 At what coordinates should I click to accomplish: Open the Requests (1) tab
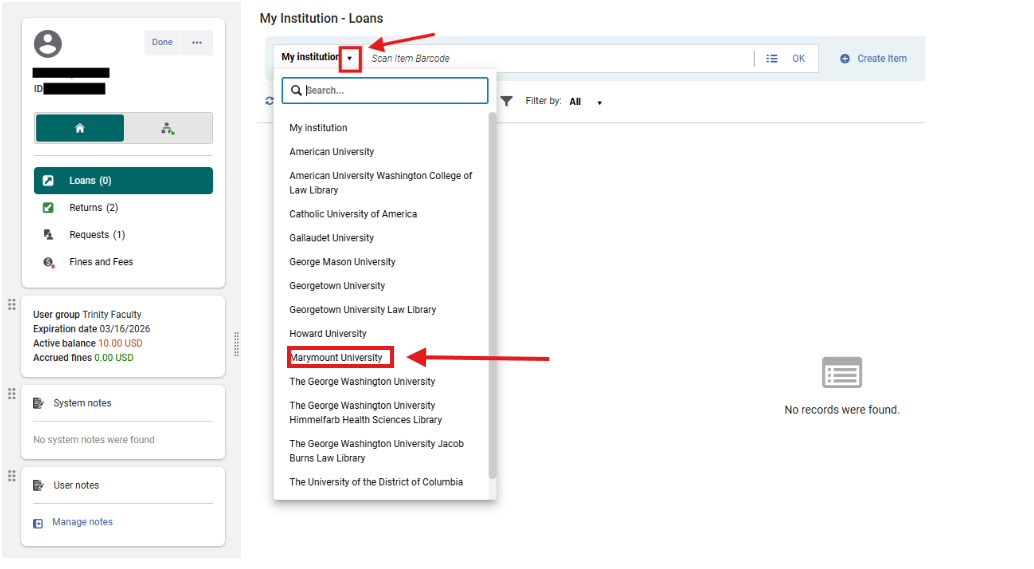coord(96,235)
